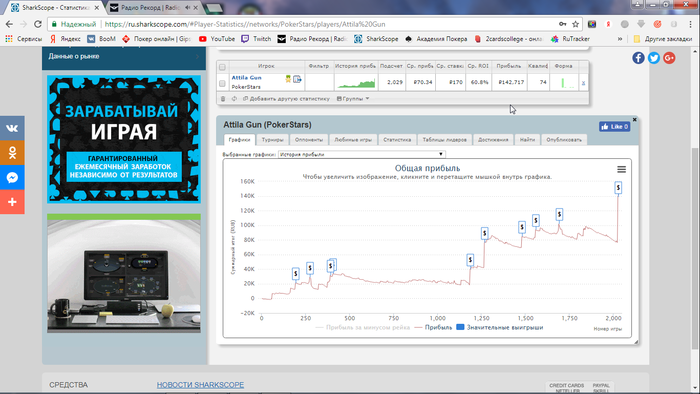Screen dimensions: 700x394
Task: Click Добавить другую статистику
Action: coord(286,99)
